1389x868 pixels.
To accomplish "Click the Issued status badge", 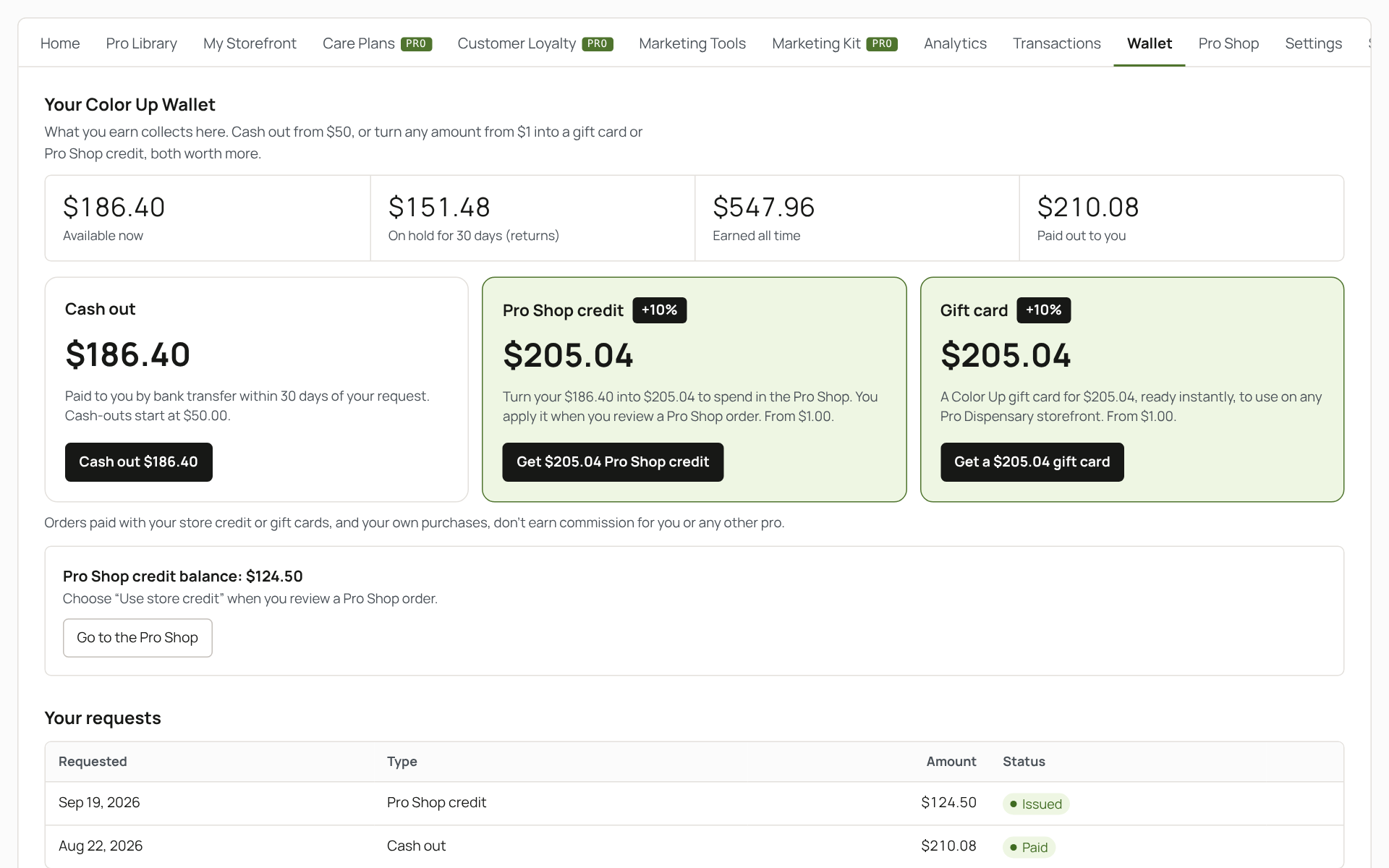I will (1036, 804).
